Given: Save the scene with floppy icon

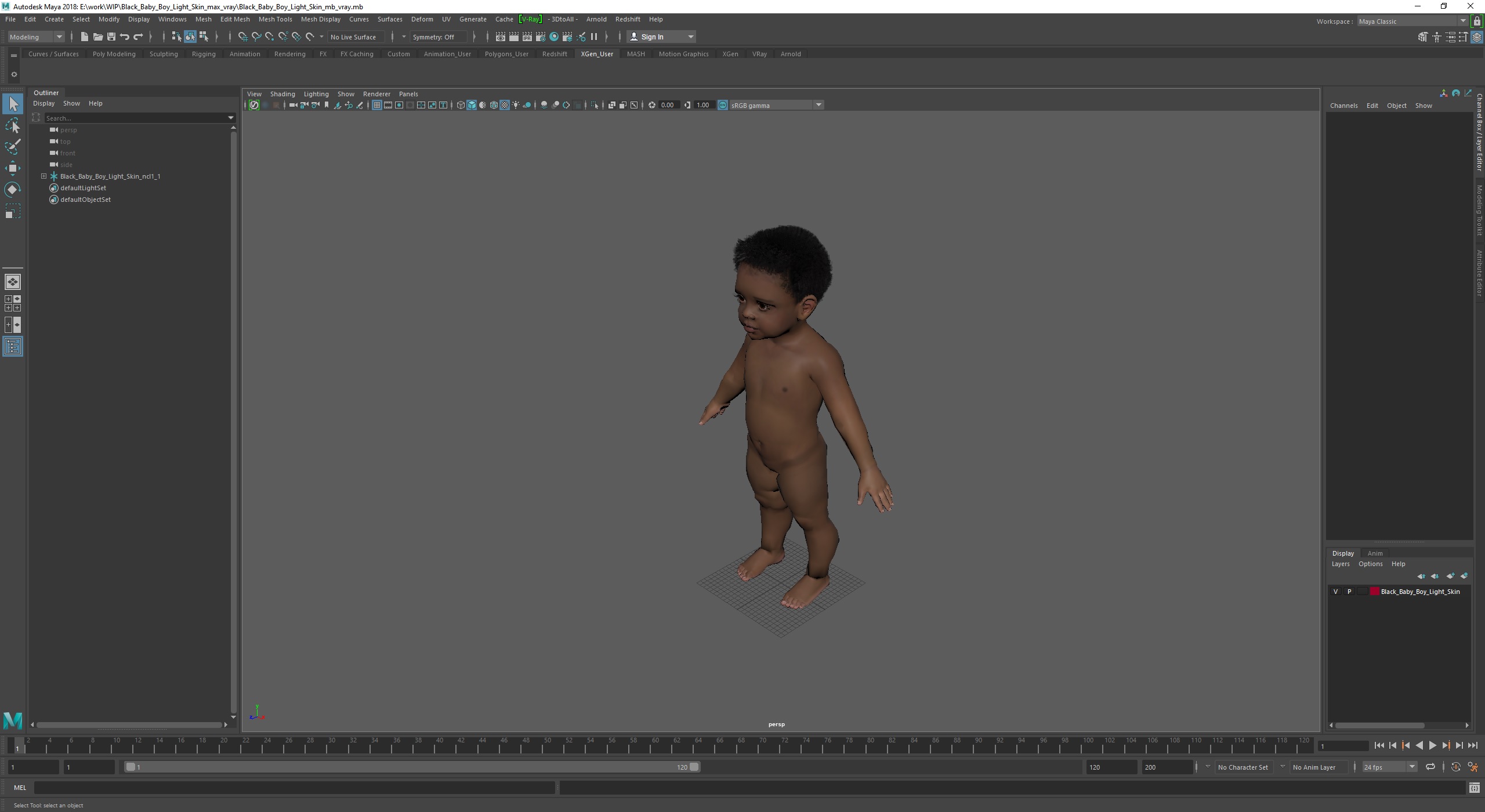Looking at the screenshot, I should point(111,37).
